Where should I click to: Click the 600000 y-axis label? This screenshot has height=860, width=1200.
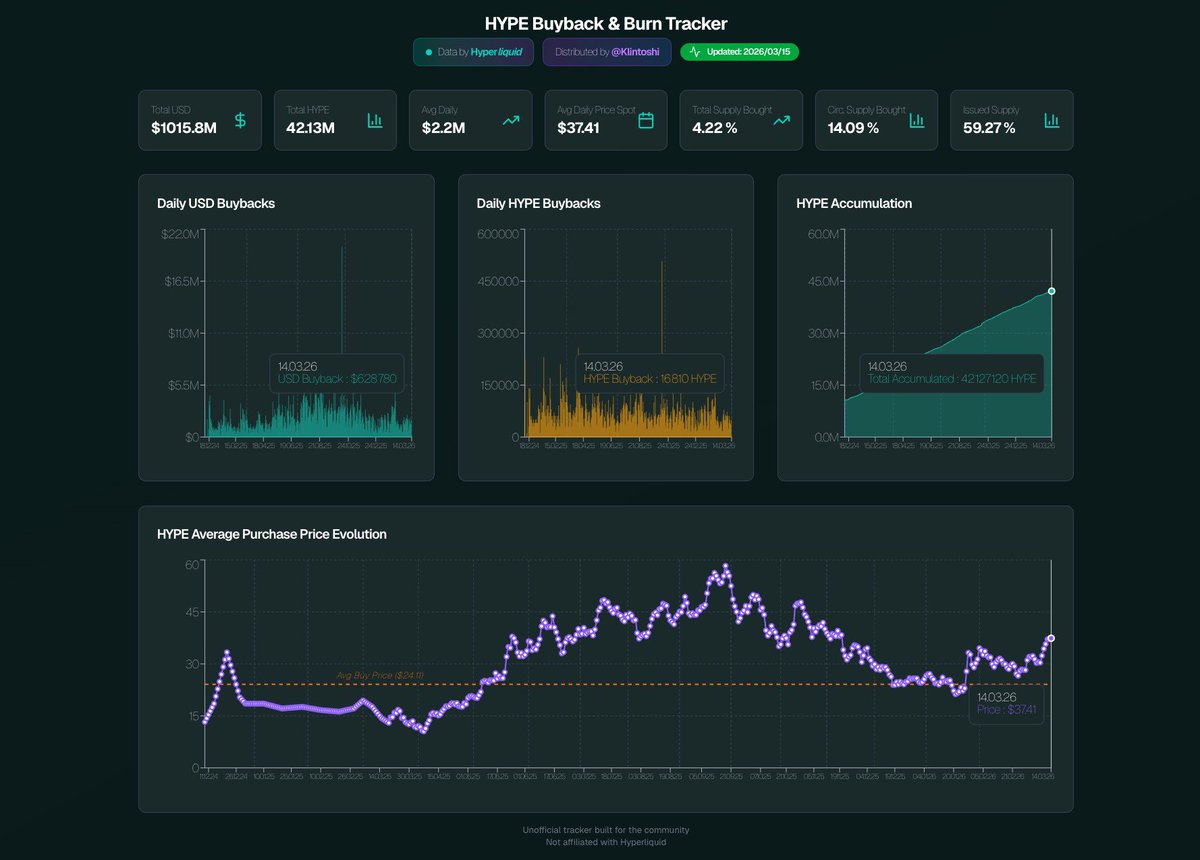(x=499, y=233)
